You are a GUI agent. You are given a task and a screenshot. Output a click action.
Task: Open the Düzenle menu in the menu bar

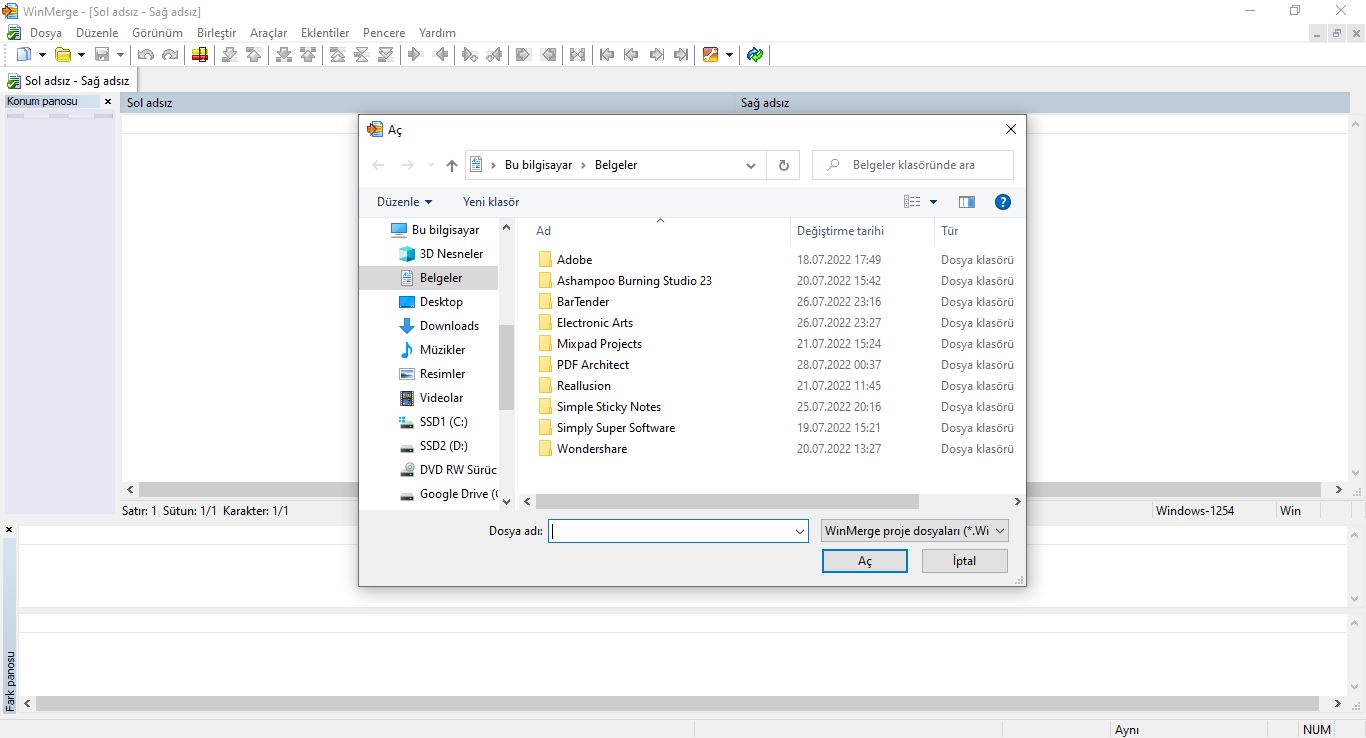point(97,33)
